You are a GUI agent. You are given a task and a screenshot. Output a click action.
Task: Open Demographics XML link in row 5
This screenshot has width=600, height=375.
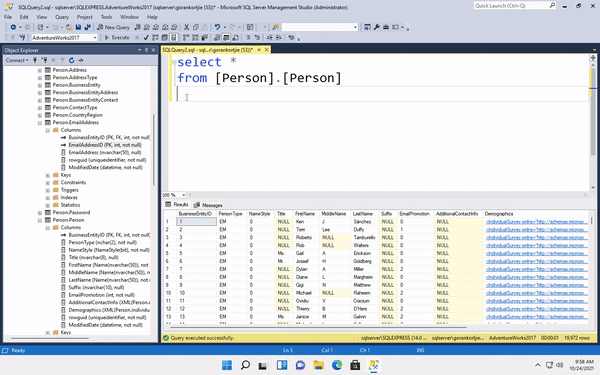tap(536, 253)
